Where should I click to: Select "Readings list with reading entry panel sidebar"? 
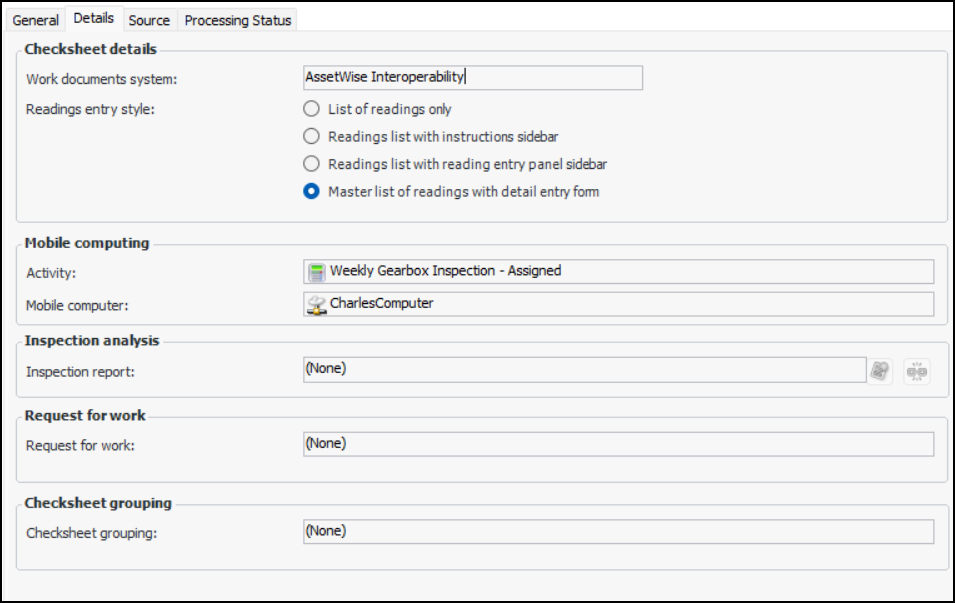312,164
